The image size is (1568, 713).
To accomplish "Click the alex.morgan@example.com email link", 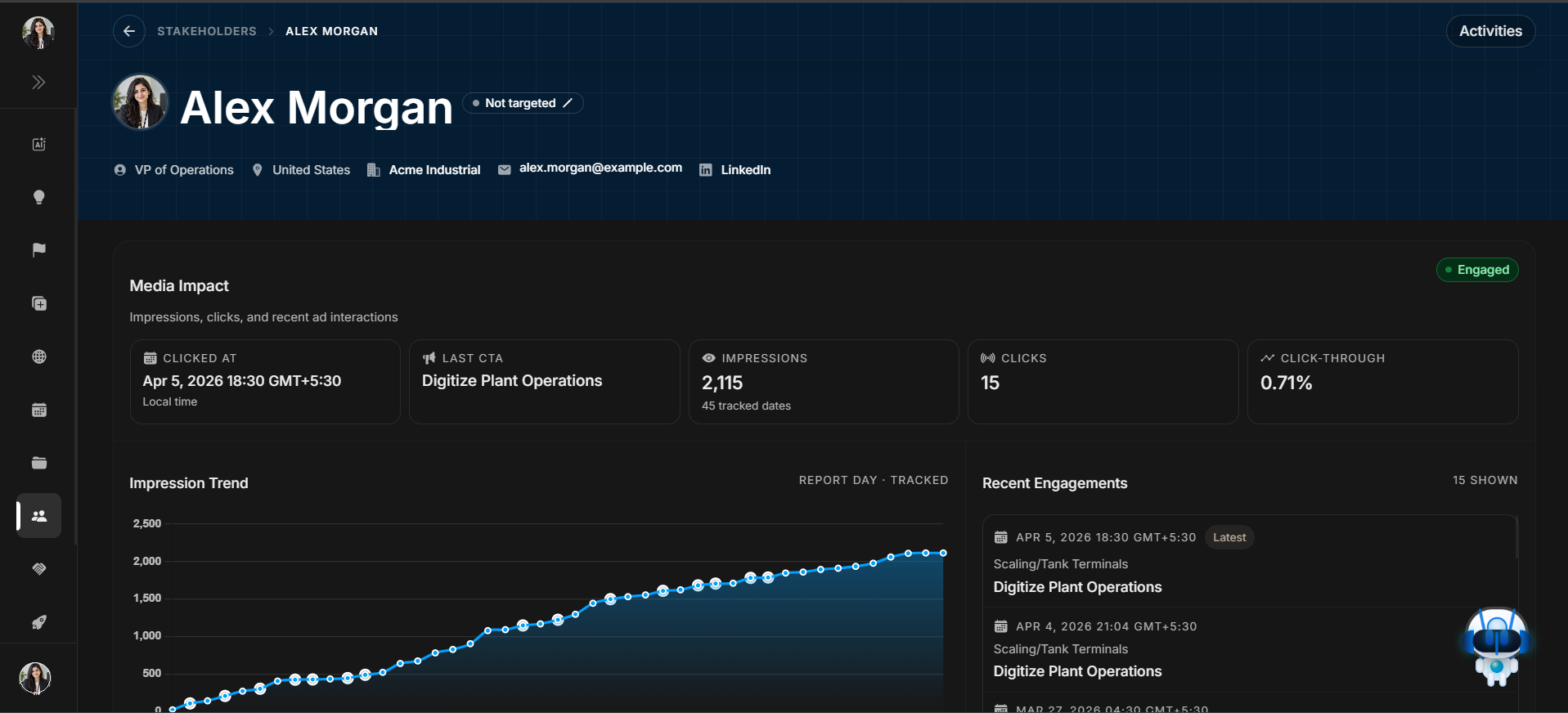I will click(x=600, y=168).
